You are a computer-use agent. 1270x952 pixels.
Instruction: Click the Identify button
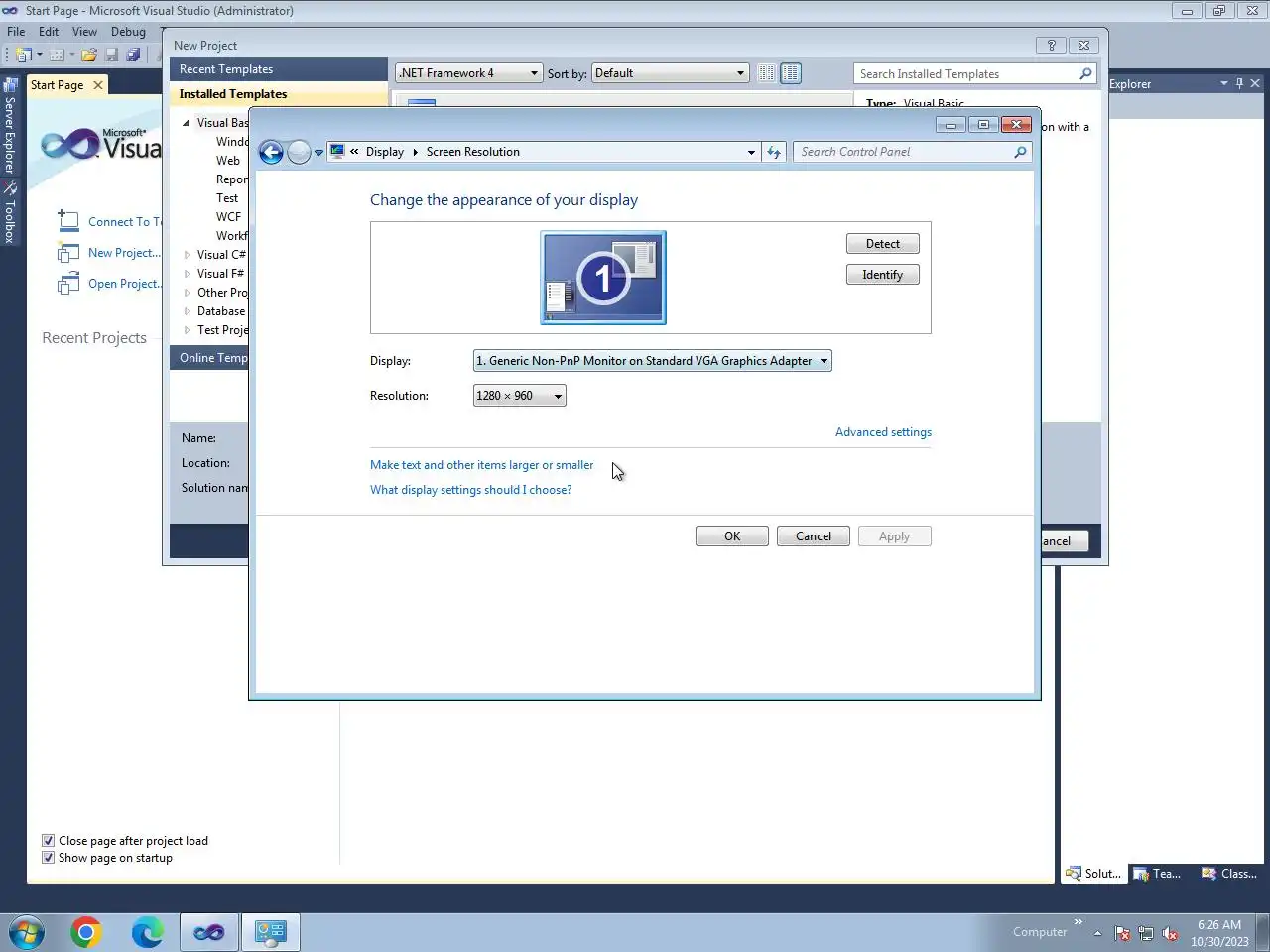pyautogui.click(x=883, y=275)
